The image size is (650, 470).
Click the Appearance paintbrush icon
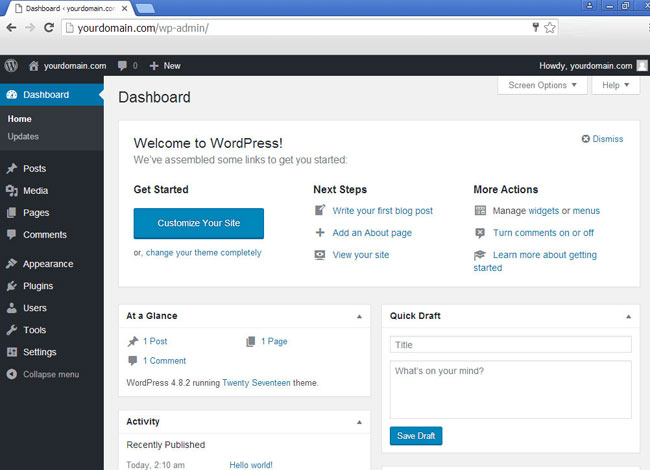click(x=12, y=264)
